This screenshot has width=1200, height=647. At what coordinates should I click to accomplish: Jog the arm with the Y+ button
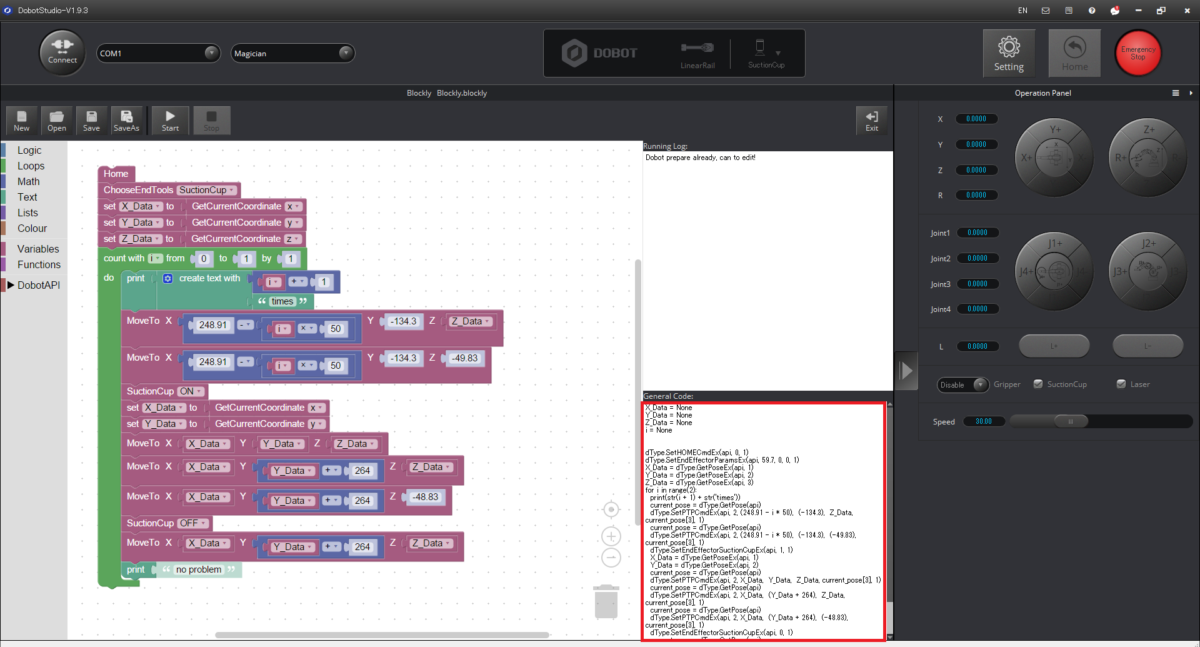[1055, 129]
